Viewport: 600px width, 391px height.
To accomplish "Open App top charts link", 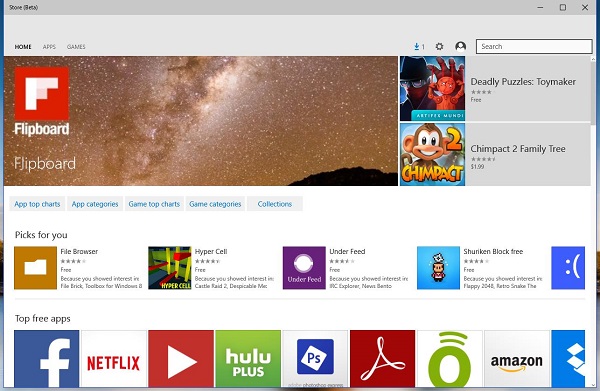I will [x=37, y=204].
